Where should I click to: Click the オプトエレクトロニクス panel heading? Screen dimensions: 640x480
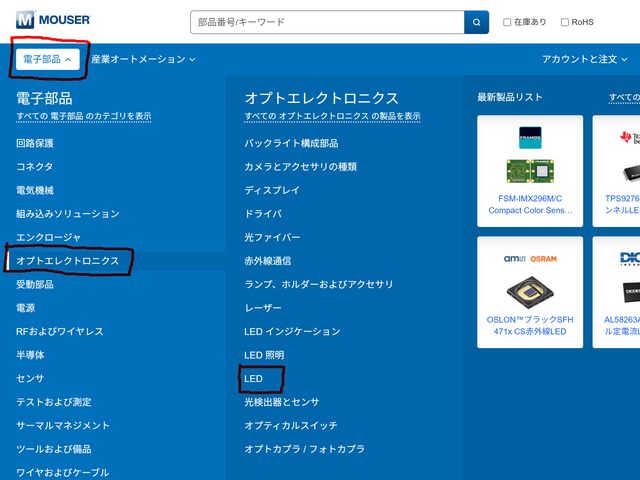[321, 98]
